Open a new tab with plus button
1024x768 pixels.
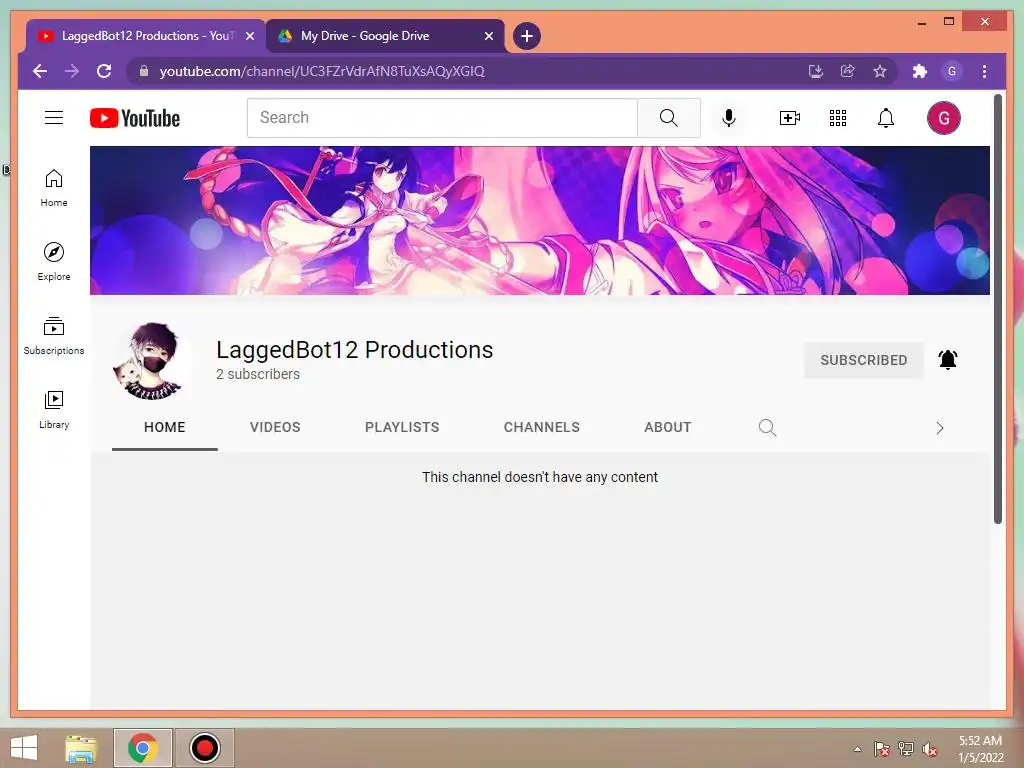click(526, 36)
